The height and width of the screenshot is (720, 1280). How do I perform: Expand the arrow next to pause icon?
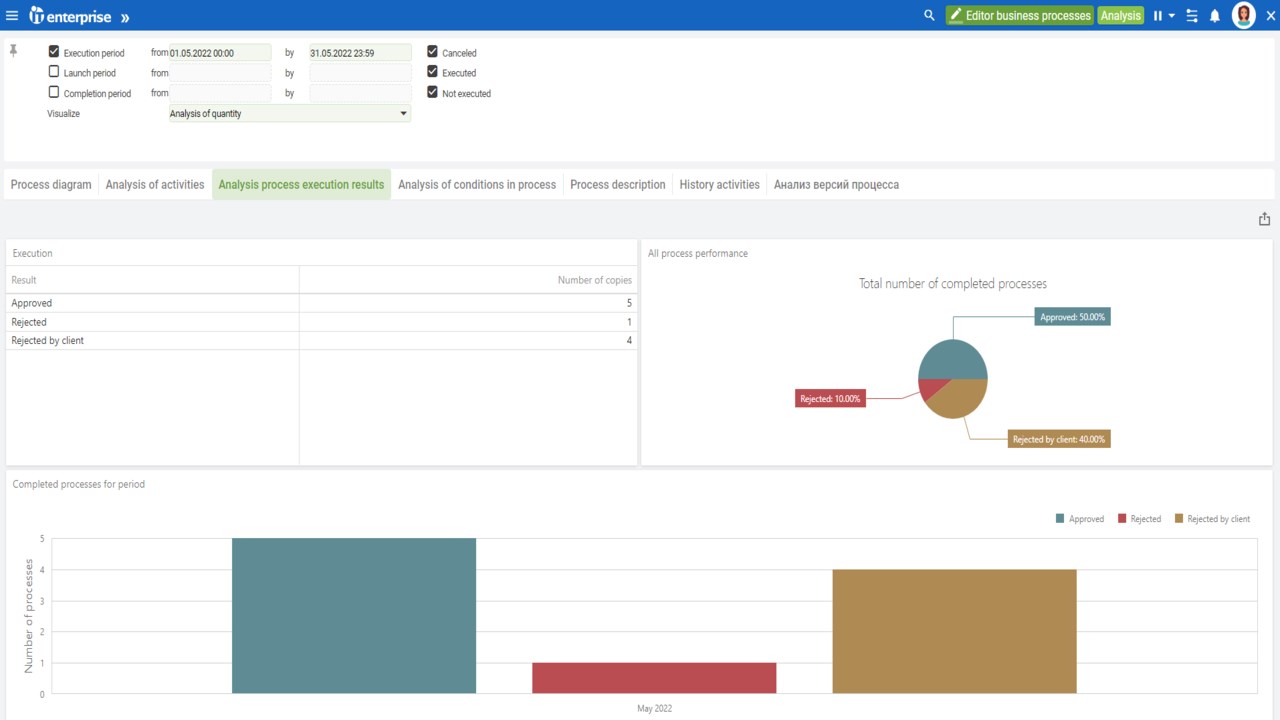1172,16
